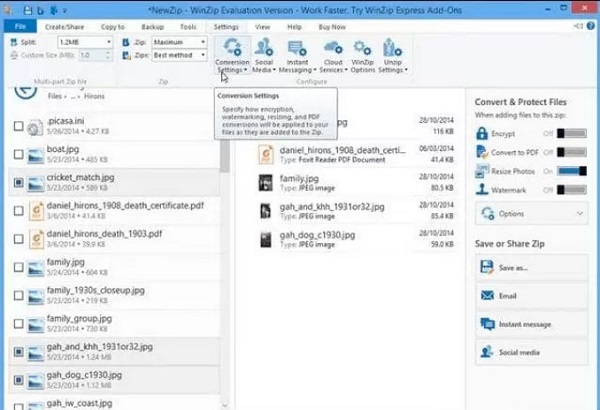Untick the gah_dog_c1930.jpg checkbox
This screenshot has height=410, width=600.
coord(18,380)
